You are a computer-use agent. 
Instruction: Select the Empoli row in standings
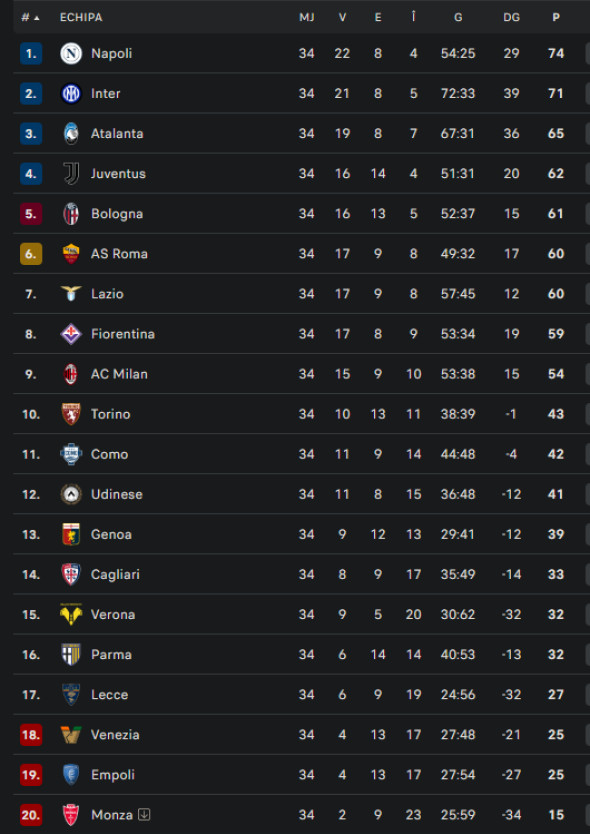301,774
